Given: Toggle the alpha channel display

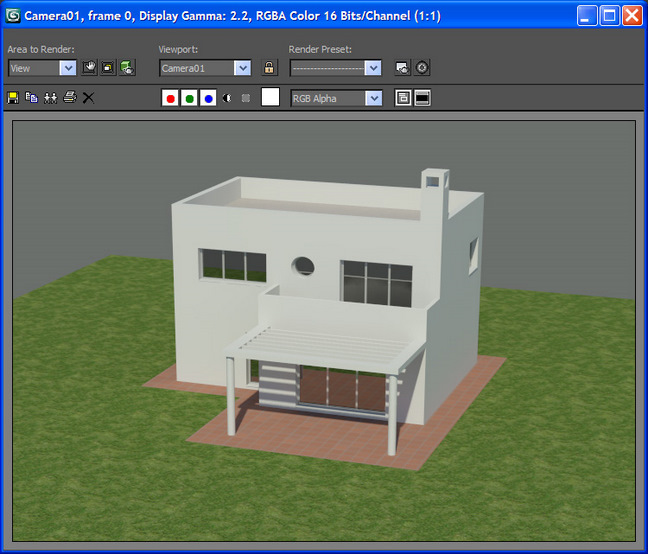Looking at the screenshot, I should coord(227,98).
